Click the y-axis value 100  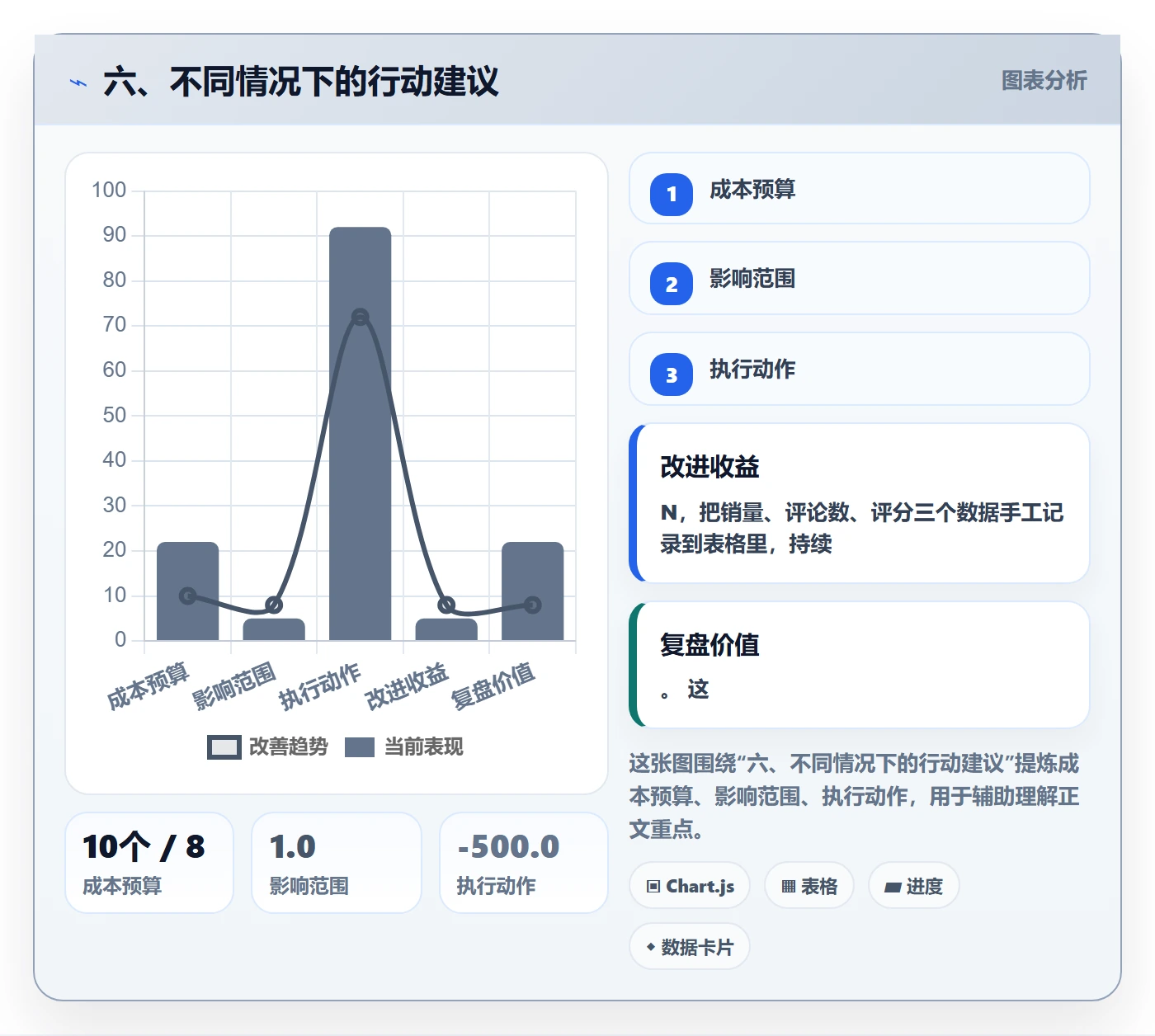109,190
